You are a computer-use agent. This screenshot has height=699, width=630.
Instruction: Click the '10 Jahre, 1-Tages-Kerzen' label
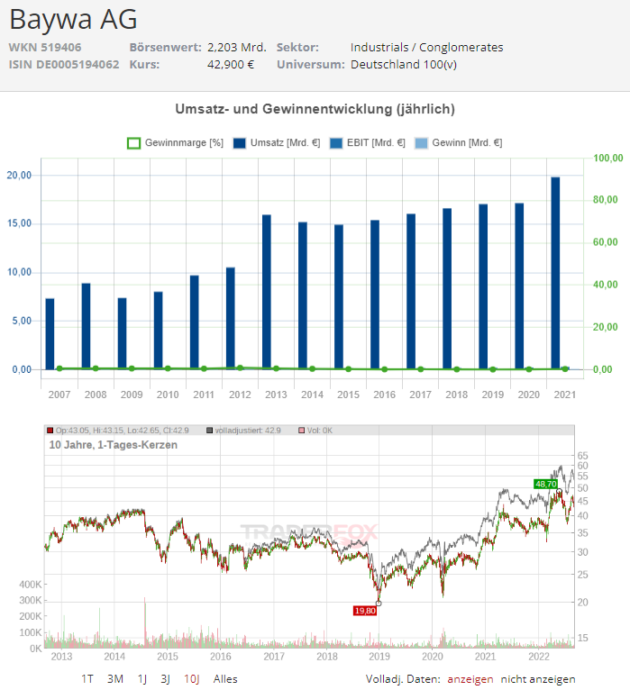113,445
